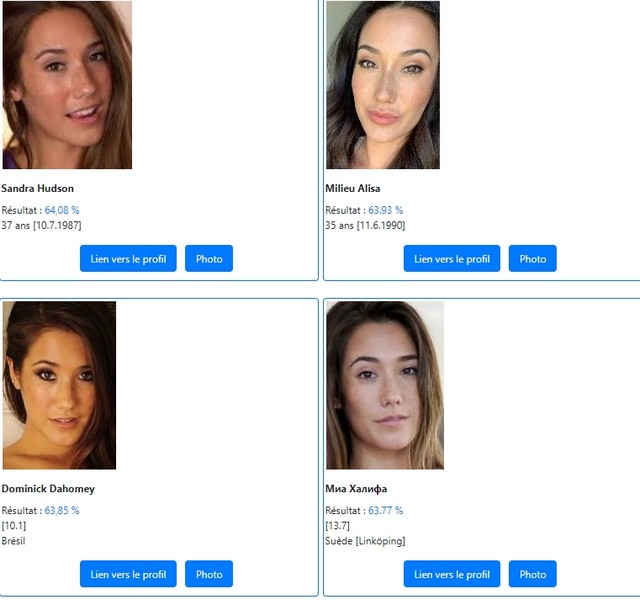Click the Milieu Alisa name heading
Screen dimensions: 640x600
tap(353, 188)
